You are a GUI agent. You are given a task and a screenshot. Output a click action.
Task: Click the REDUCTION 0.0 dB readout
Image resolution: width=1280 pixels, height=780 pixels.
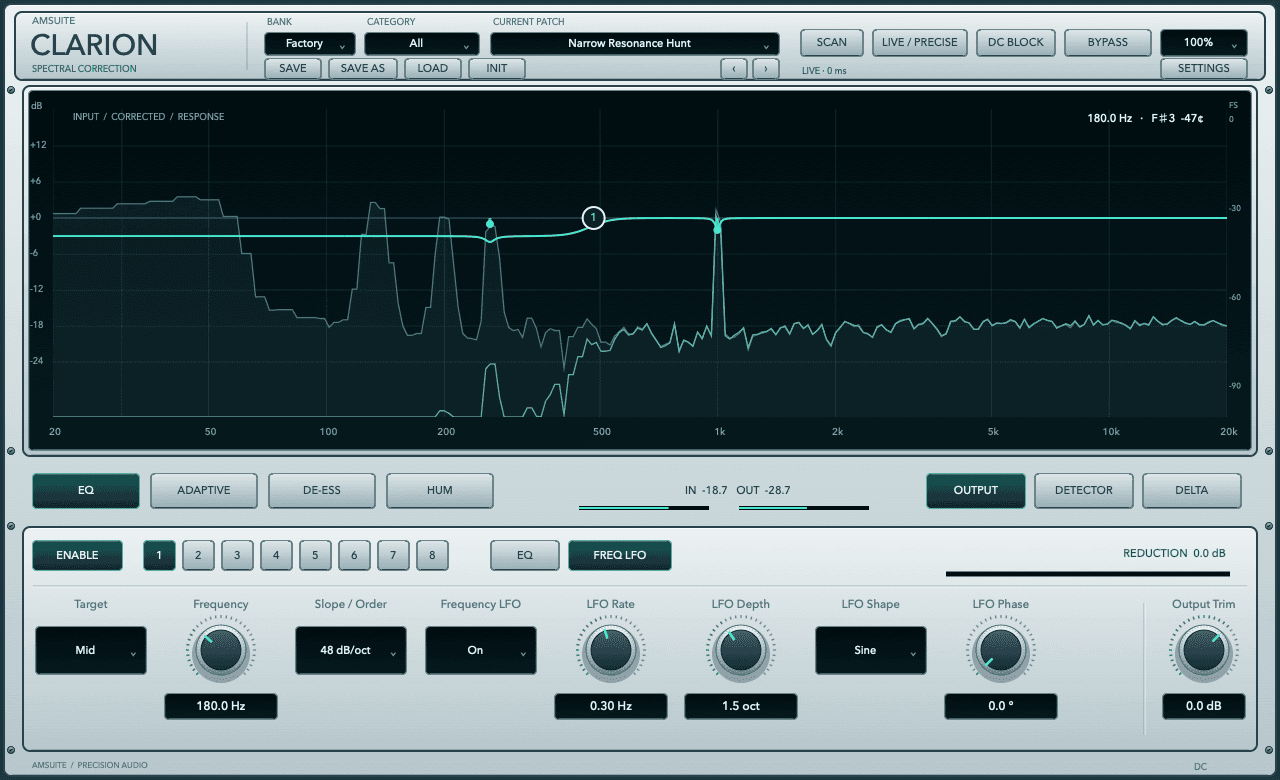coord(1174,553)
